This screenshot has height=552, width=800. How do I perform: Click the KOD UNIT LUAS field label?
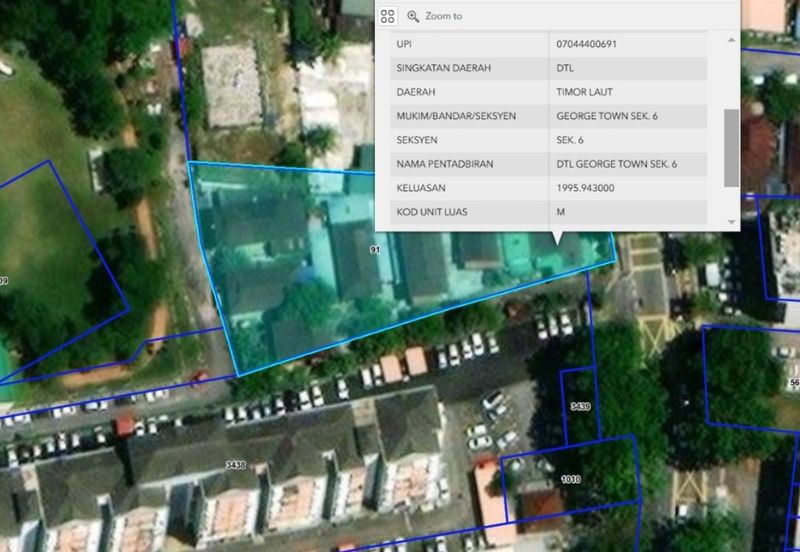(x=432, y=212)
